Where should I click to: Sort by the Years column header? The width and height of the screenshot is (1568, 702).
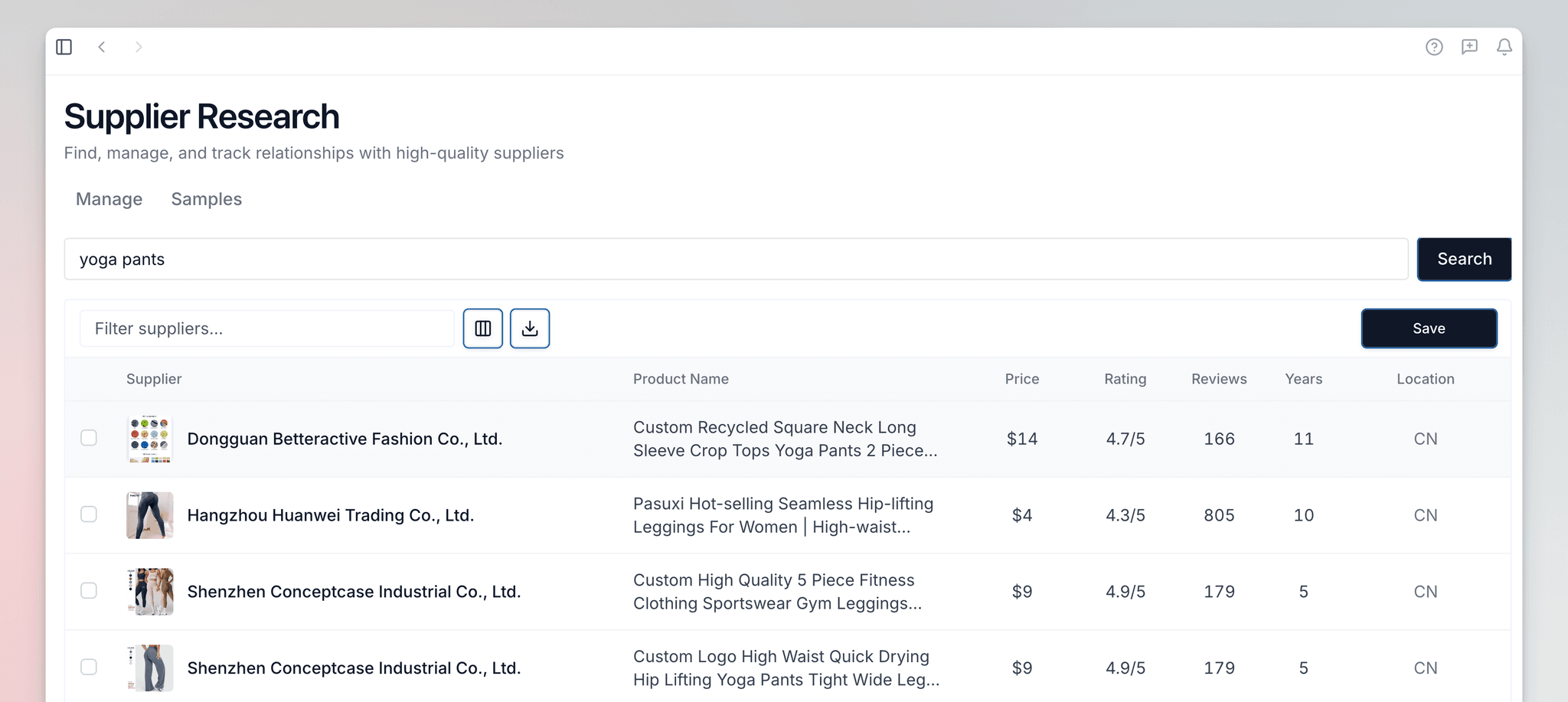coord(1304,379)
